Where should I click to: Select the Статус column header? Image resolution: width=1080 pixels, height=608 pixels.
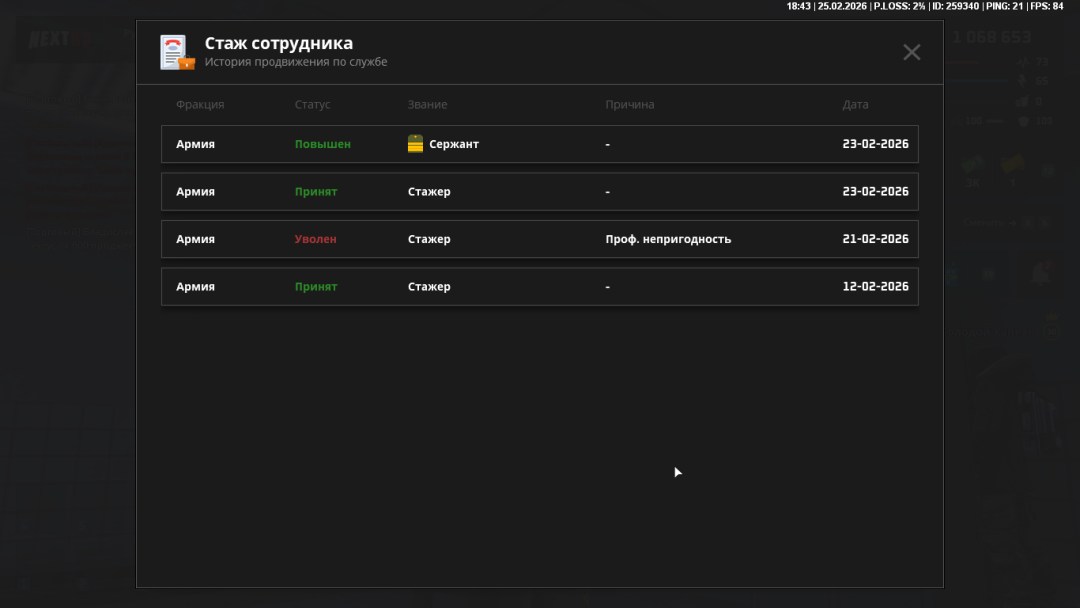(312, 105)
